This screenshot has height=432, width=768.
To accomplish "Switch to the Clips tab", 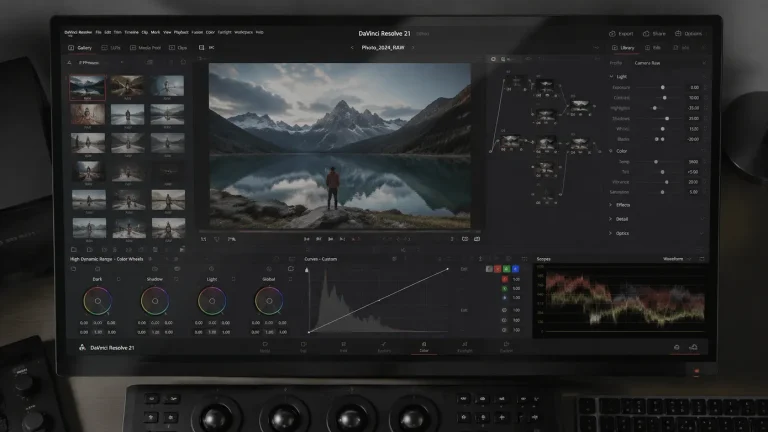I will (x=178, y=48).
